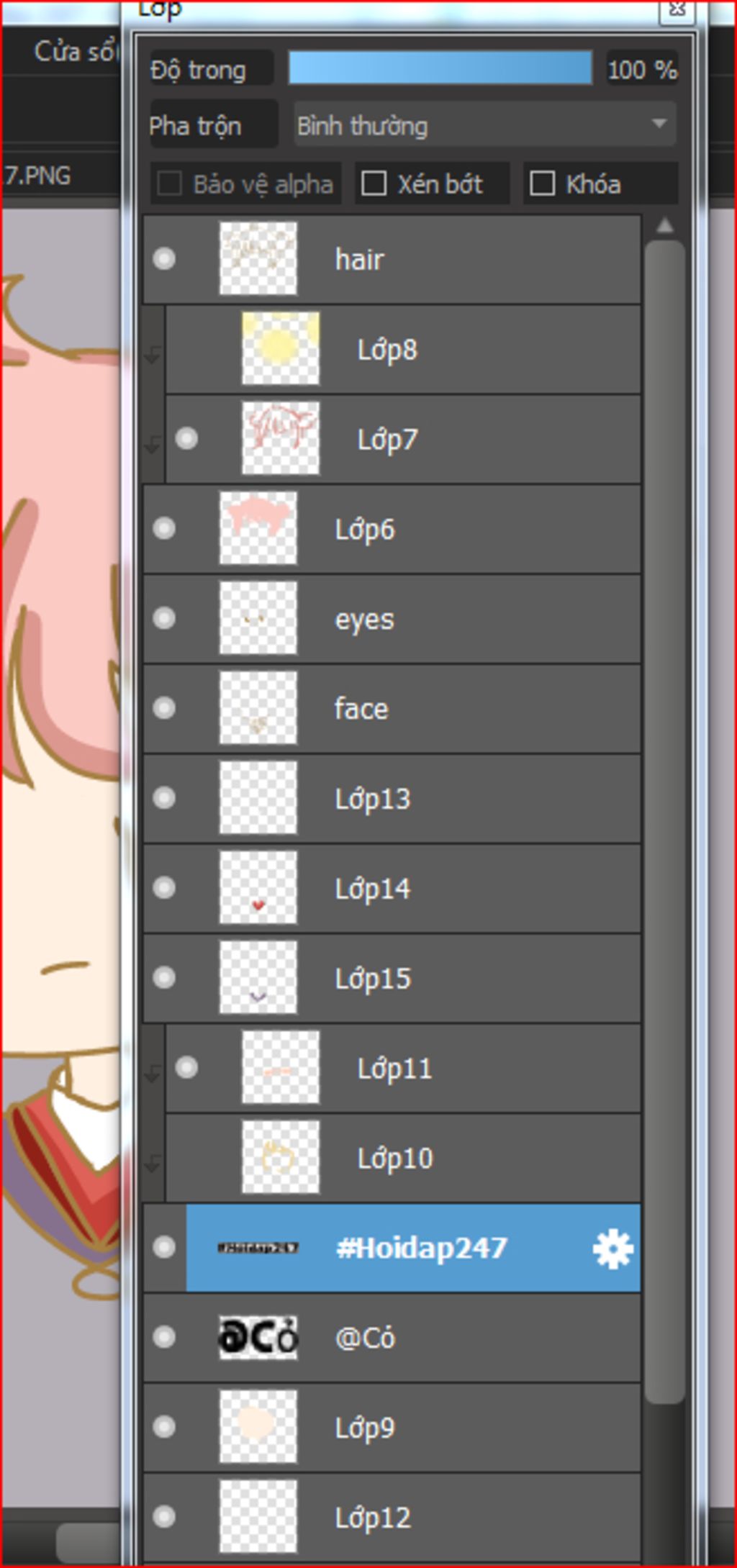Select the Lớp8 layer thumbnail
The width and height of the screenshot is (737, 1568).
tap(281, 348)
